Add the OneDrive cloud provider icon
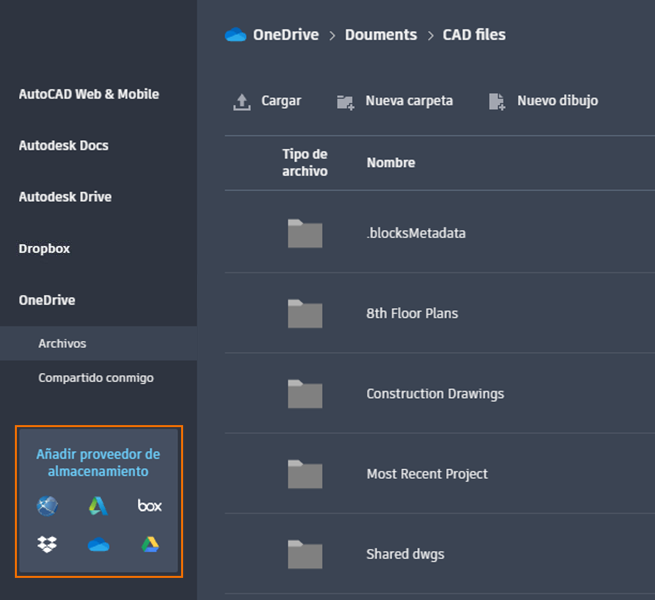 click(99, 545)
